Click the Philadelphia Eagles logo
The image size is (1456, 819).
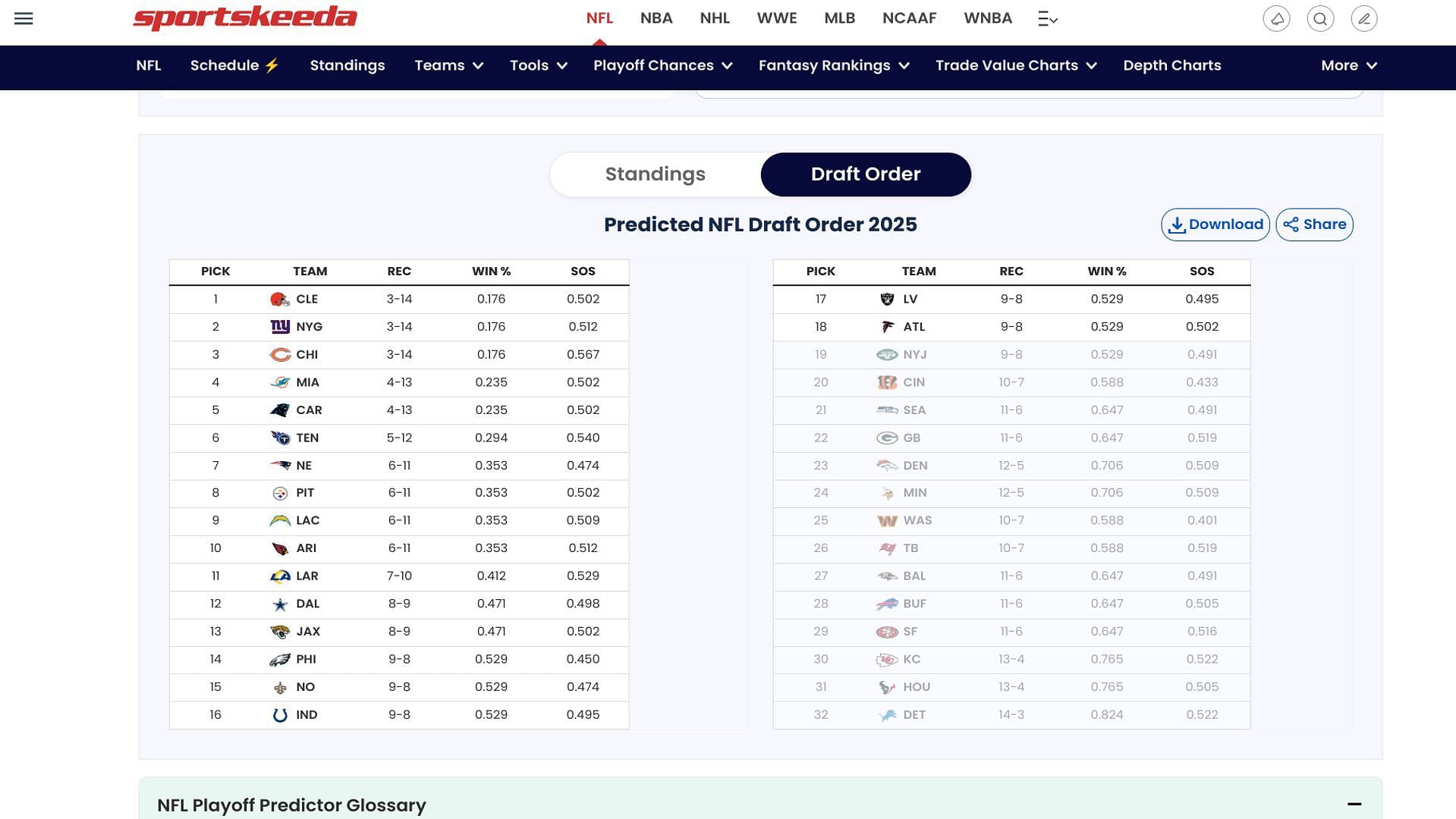[280, 660]
